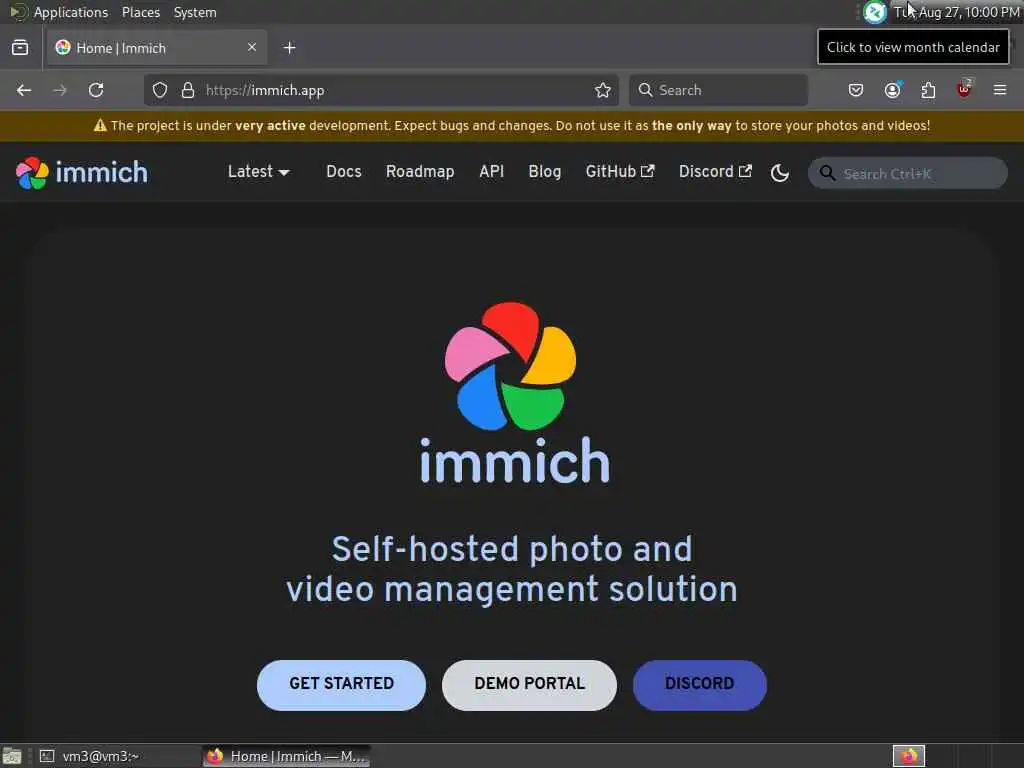Click the browser back arrow
Image resolution: width=1024 pixels, height=768 pixels.
click(x=24, y=90)
